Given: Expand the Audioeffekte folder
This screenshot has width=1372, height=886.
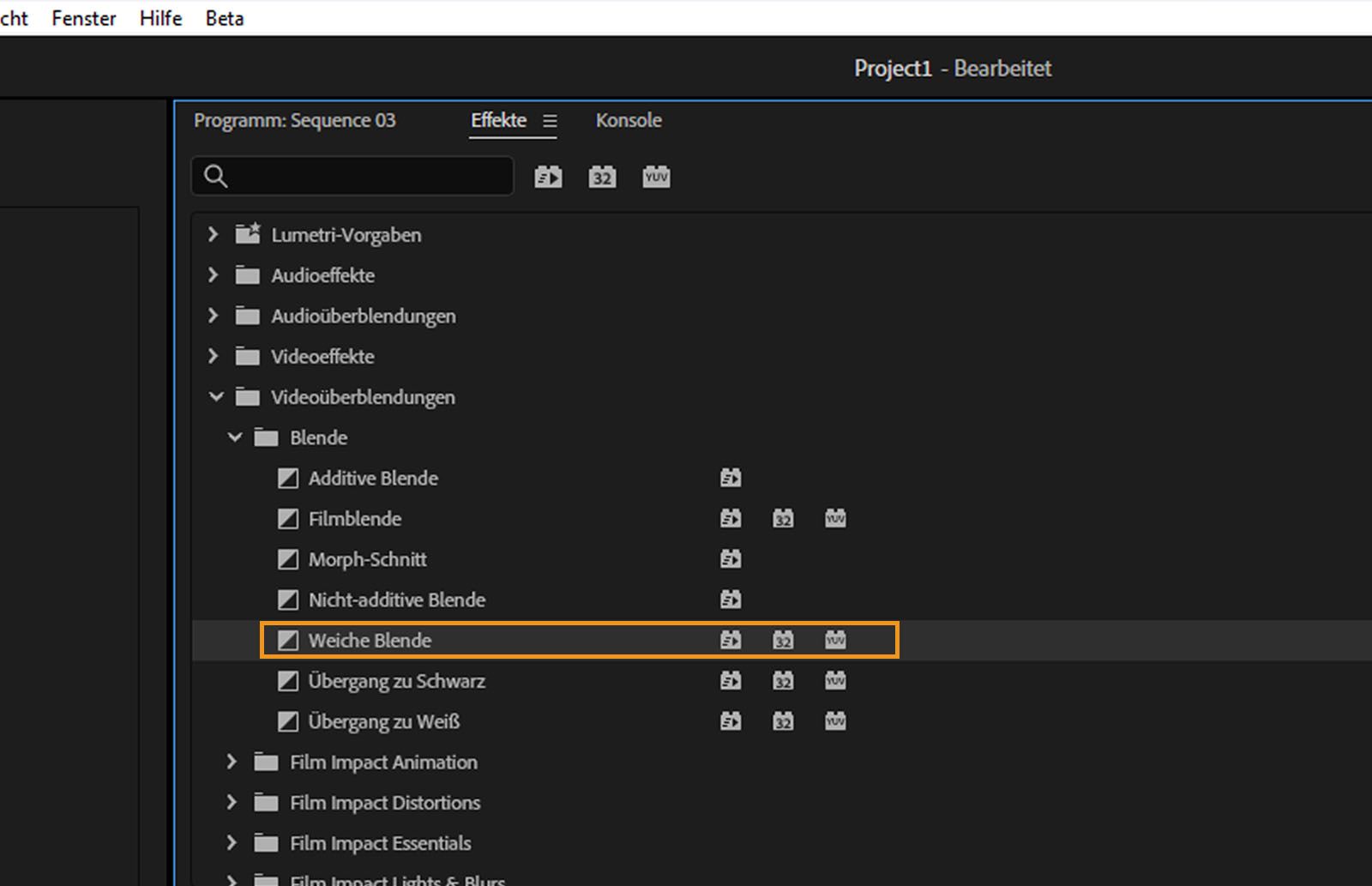Looking at the screenshot, I should coord(213,275).
